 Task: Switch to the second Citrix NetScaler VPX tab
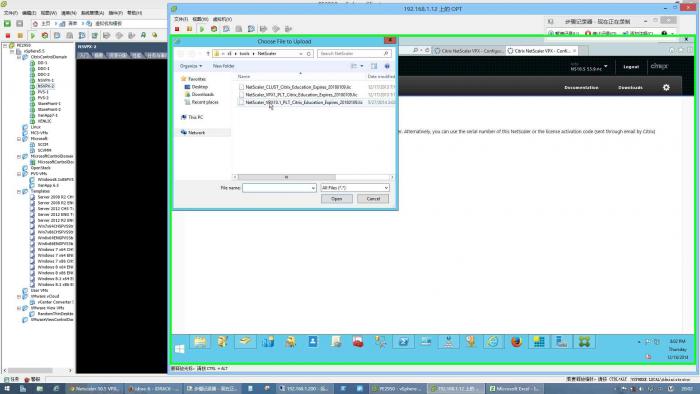541,51
